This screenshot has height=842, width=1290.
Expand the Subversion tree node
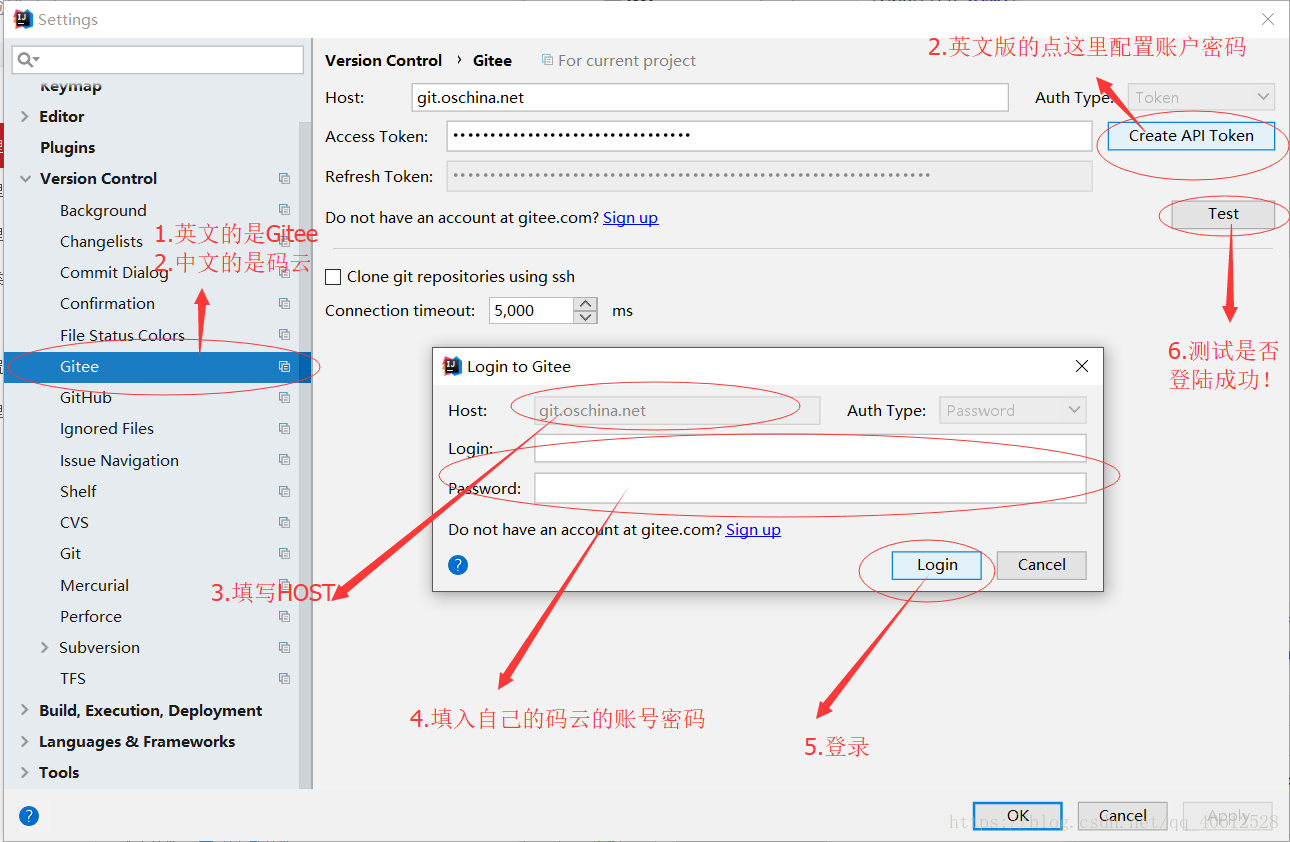[x=44, y=647]
